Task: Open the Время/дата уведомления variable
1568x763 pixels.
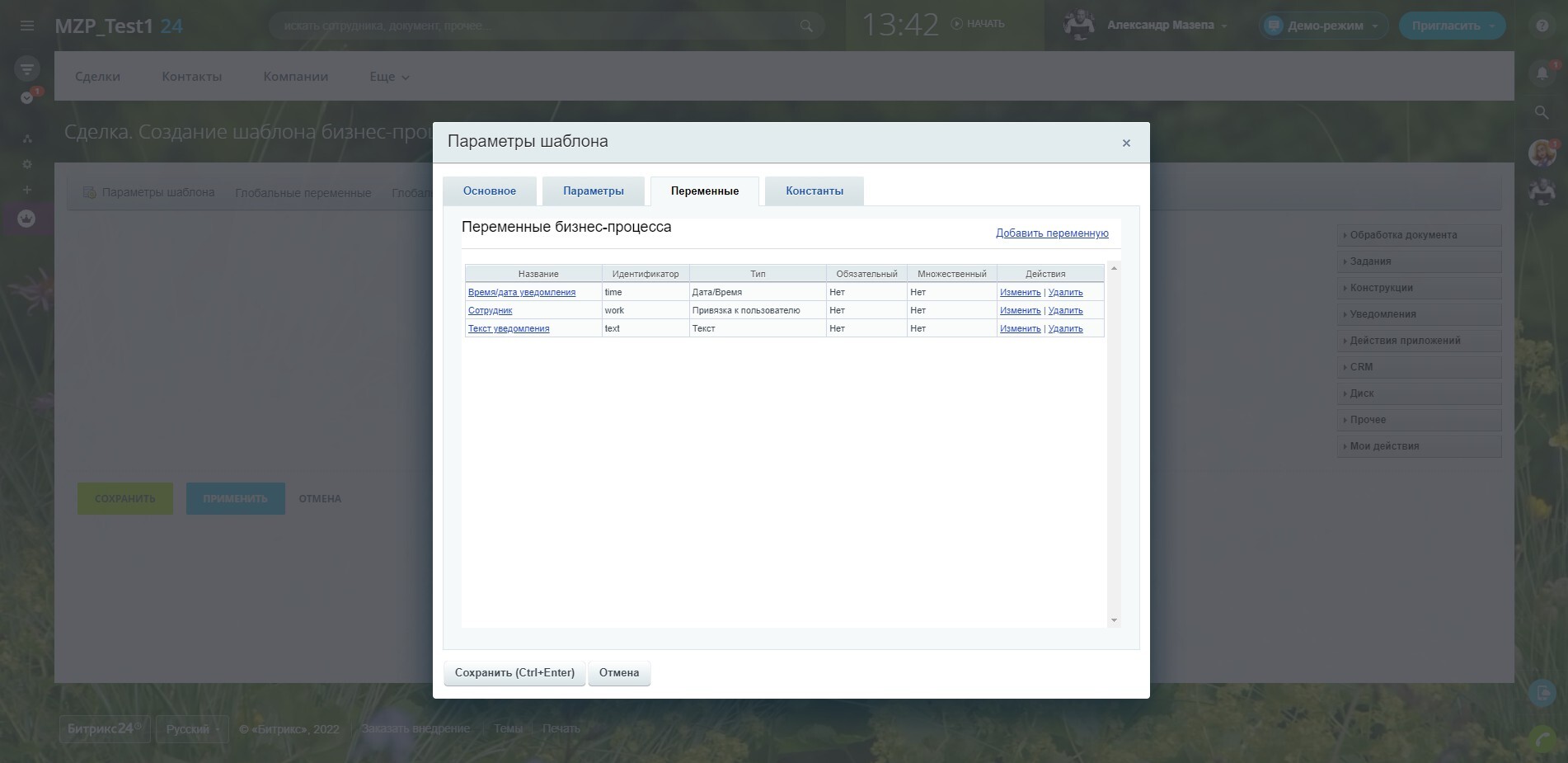Action: point(522,292)
